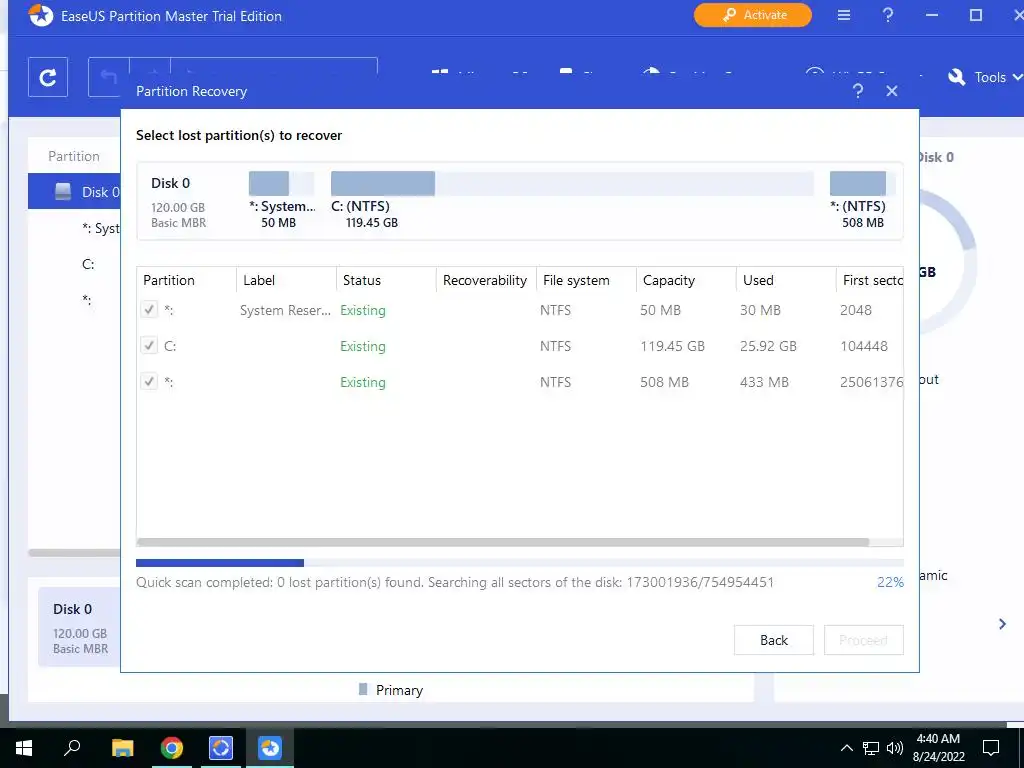
Task: Select System Reserved 50 MB partition block
Action: pyautogui.click(x=281, y=184)
